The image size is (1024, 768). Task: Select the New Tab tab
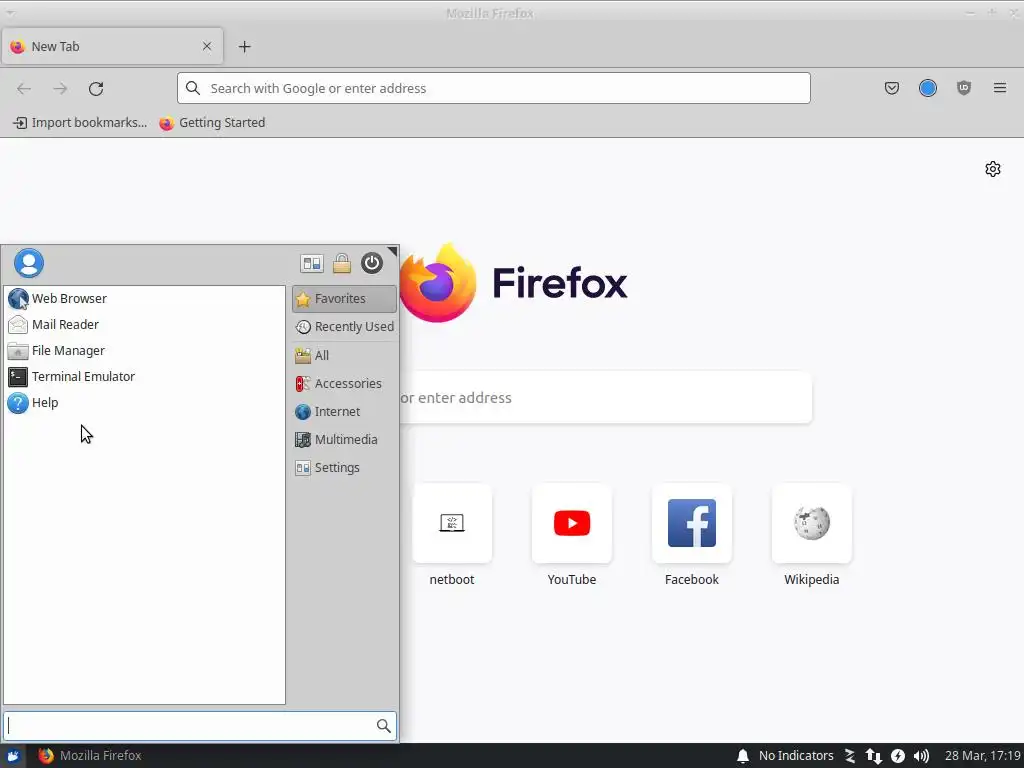112,46
